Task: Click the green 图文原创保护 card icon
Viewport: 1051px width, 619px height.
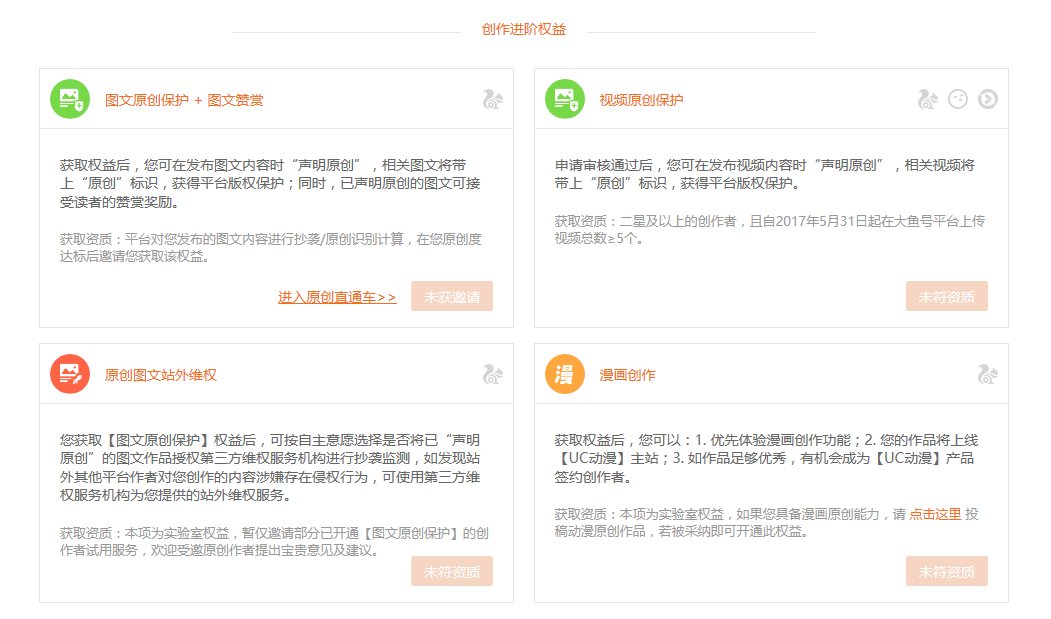Action: tap(70, 99)
